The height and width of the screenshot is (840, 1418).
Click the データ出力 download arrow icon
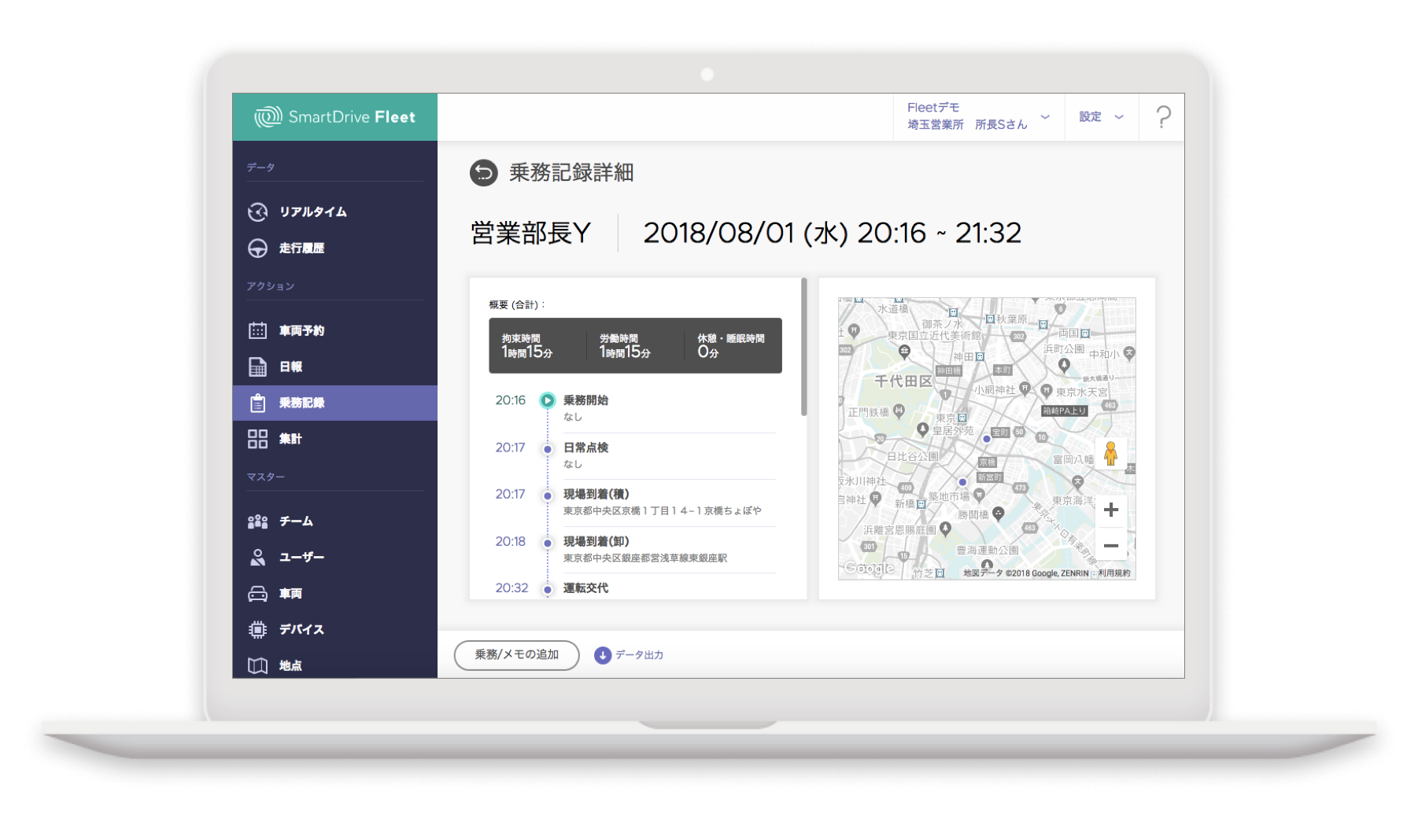pyautogui.click(x=603, y=655)
